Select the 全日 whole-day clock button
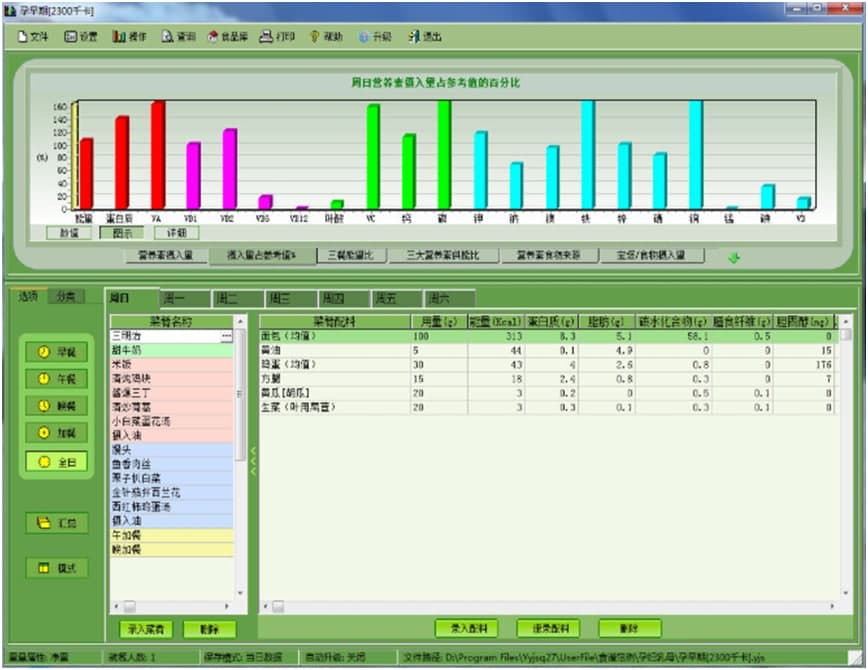The width and height of the screenshot is (868, 670). (56, 462)
